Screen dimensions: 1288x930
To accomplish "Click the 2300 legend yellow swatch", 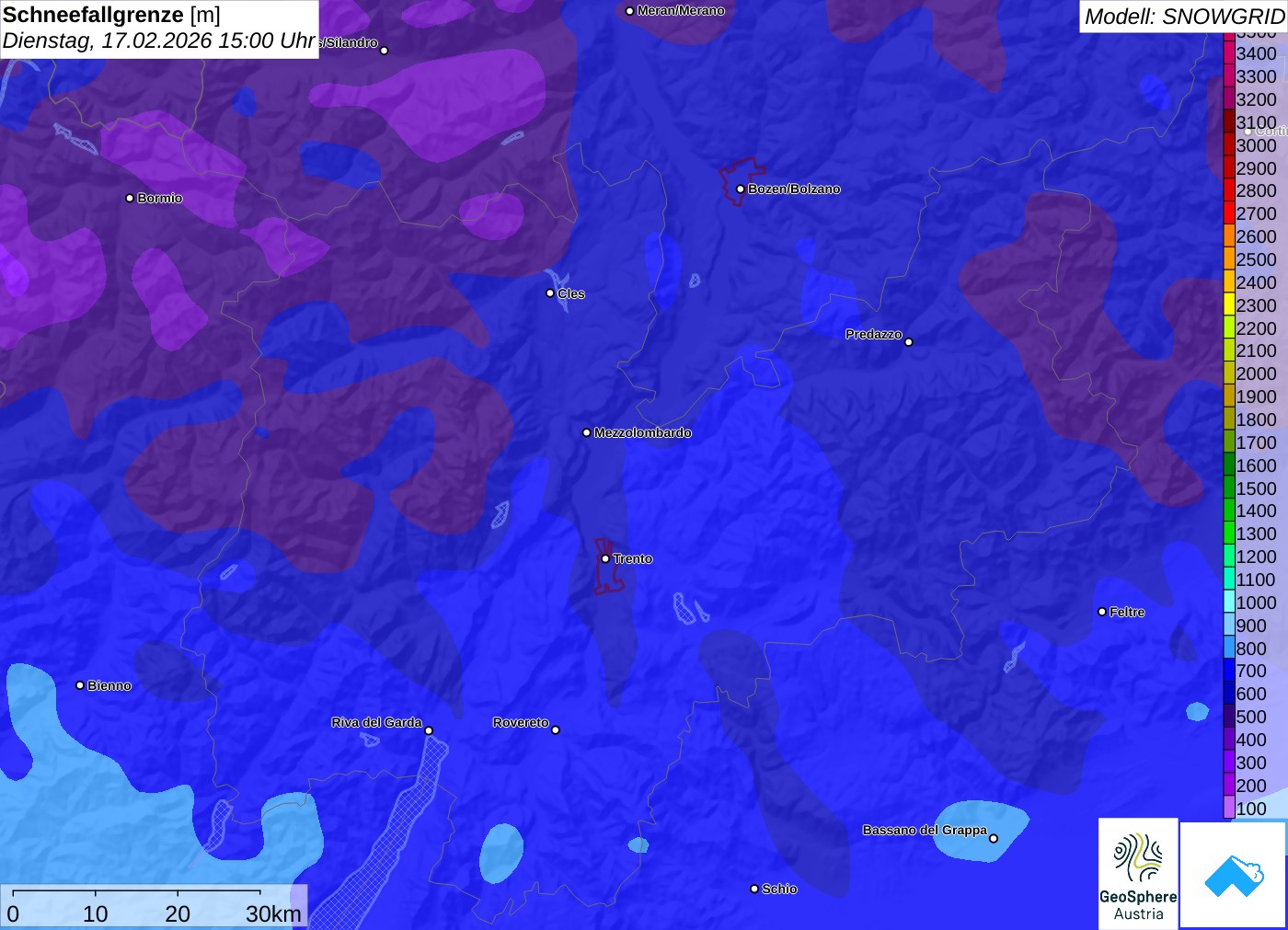I will click(1229, 305).
